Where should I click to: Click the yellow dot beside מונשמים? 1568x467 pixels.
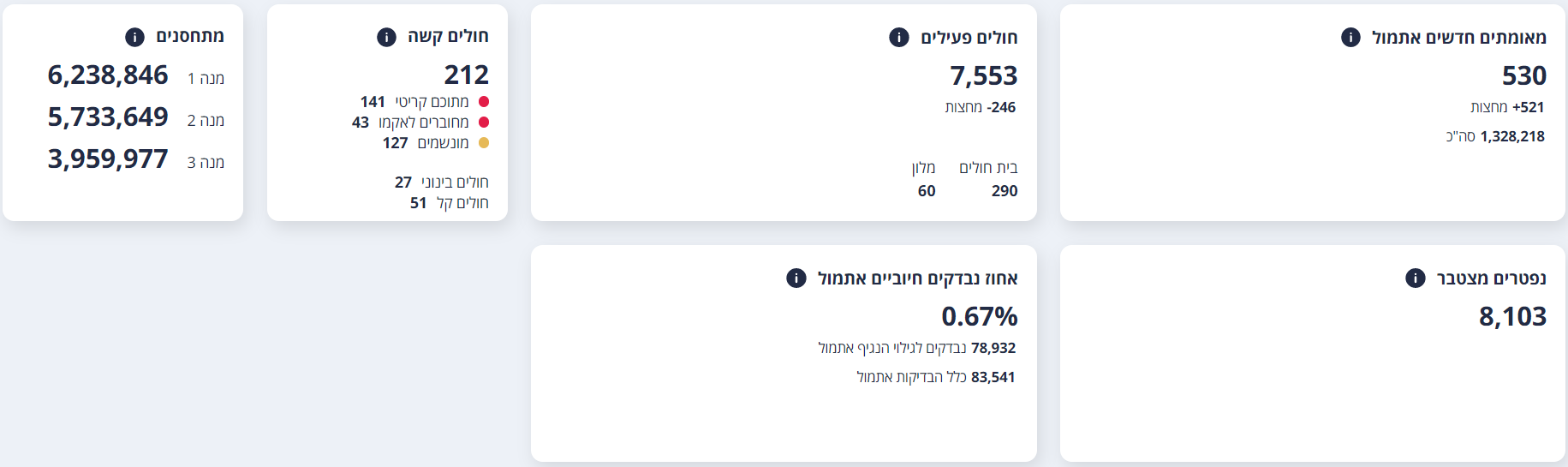tap(483, 143)
